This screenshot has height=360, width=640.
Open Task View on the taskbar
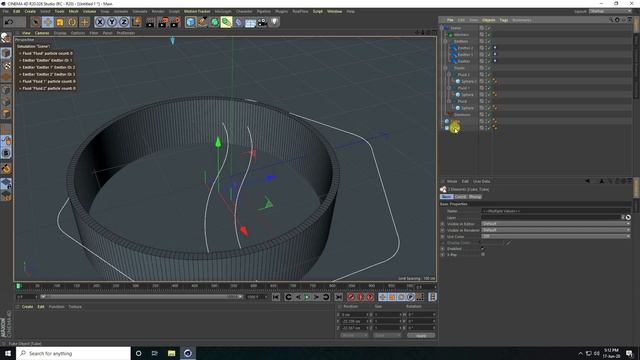click(155, 353)
